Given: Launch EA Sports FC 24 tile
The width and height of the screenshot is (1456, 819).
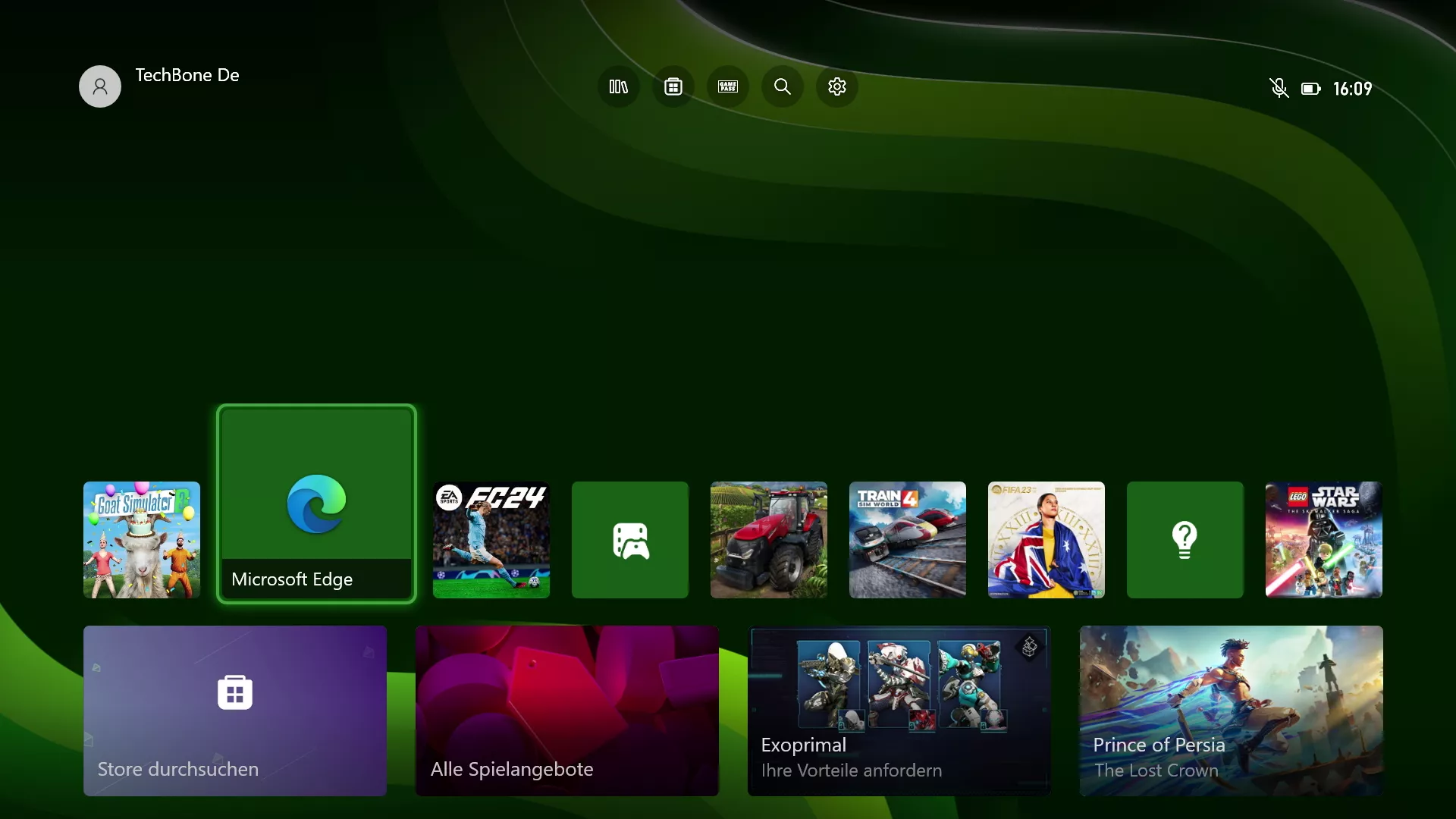Looking at the screenshot, I should click(491, 540).
